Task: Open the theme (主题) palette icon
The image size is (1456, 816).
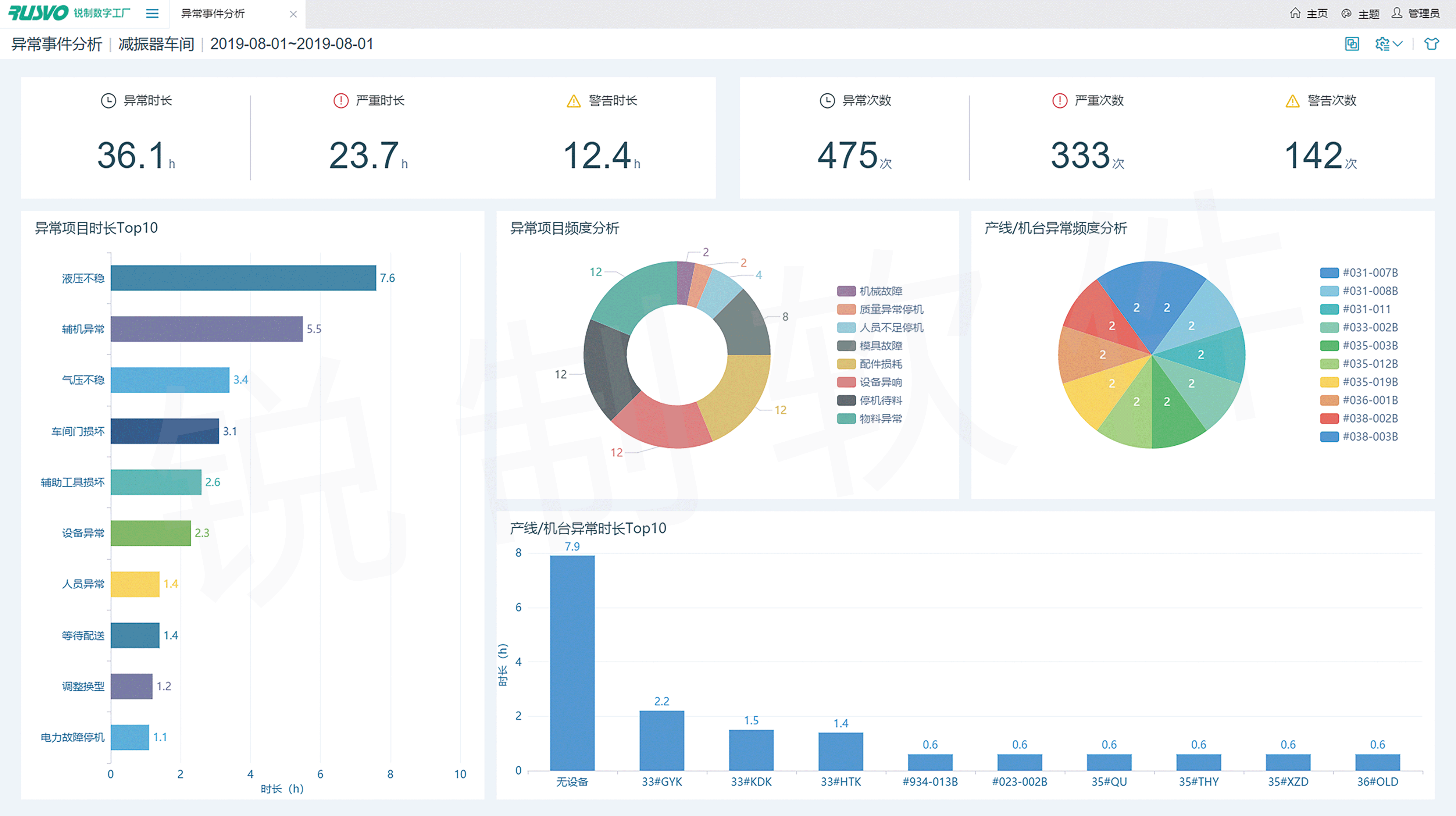Action: 1346,14
